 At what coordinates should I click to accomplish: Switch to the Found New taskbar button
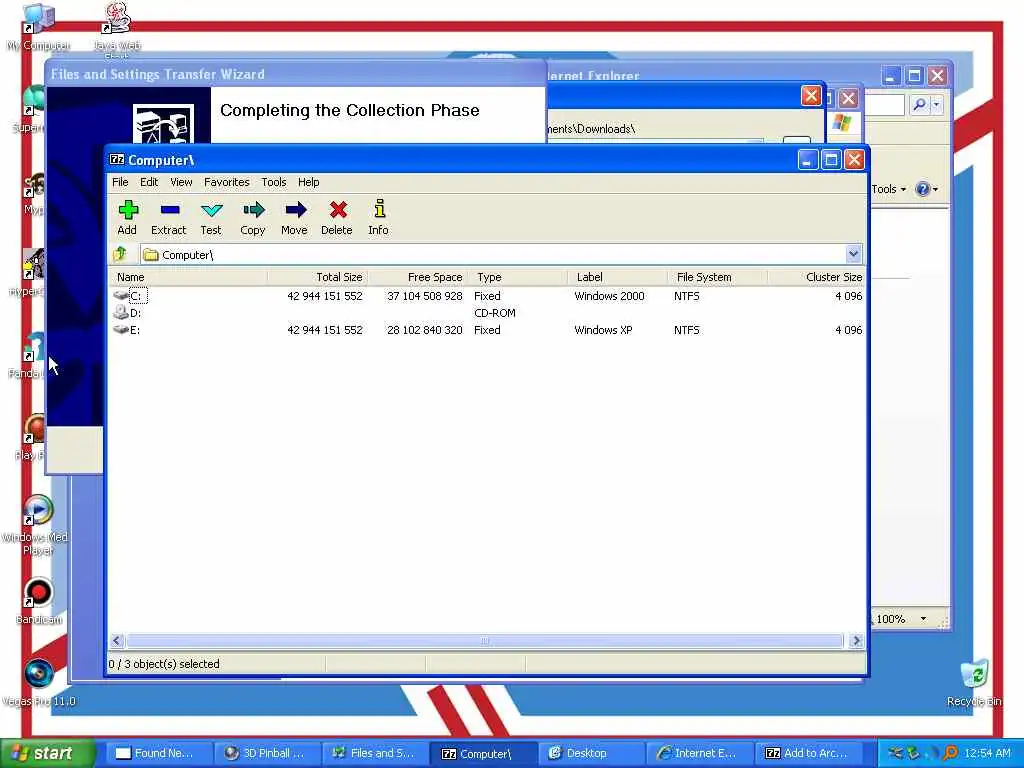pos(159,753)
